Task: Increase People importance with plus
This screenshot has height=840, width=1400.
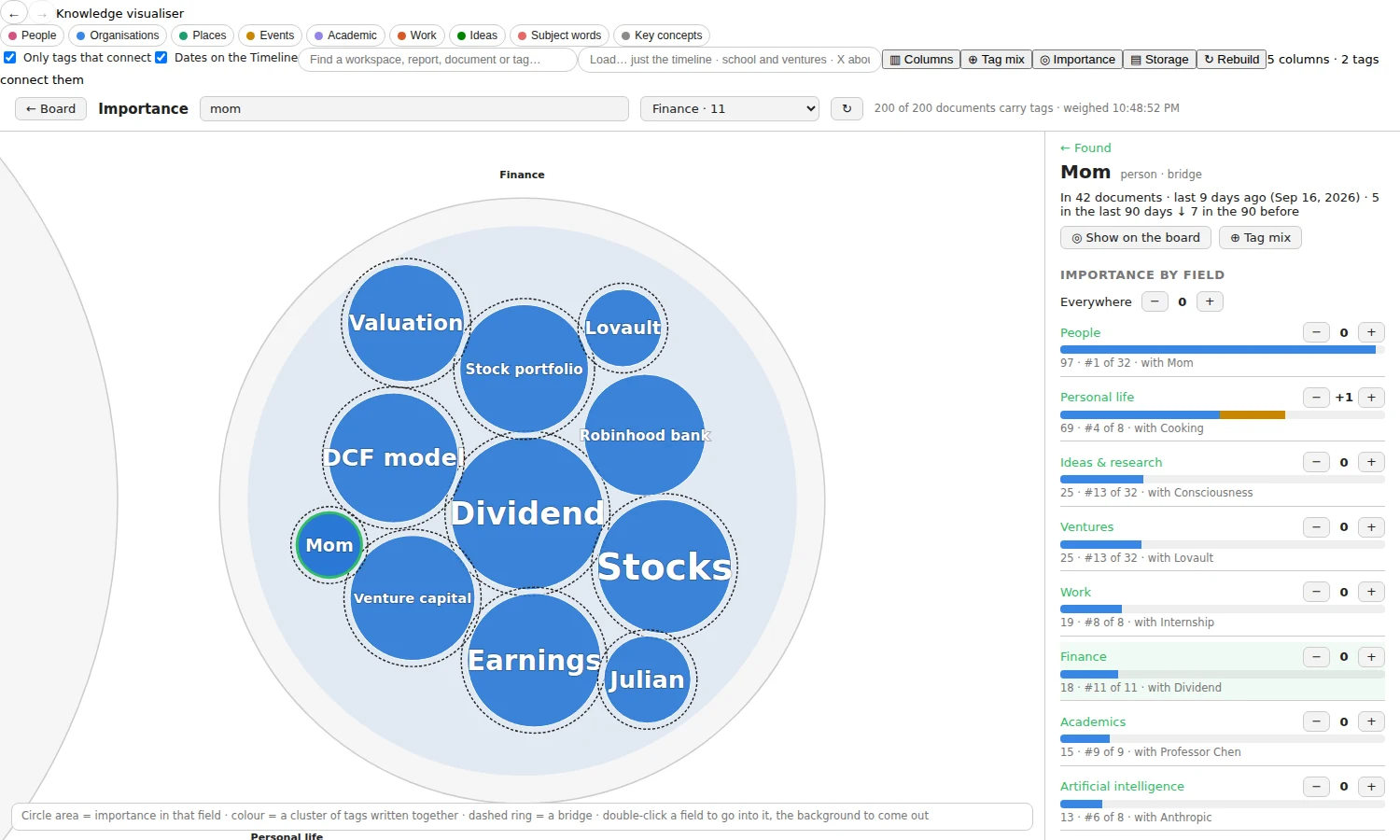Action: coord(1371,332)
